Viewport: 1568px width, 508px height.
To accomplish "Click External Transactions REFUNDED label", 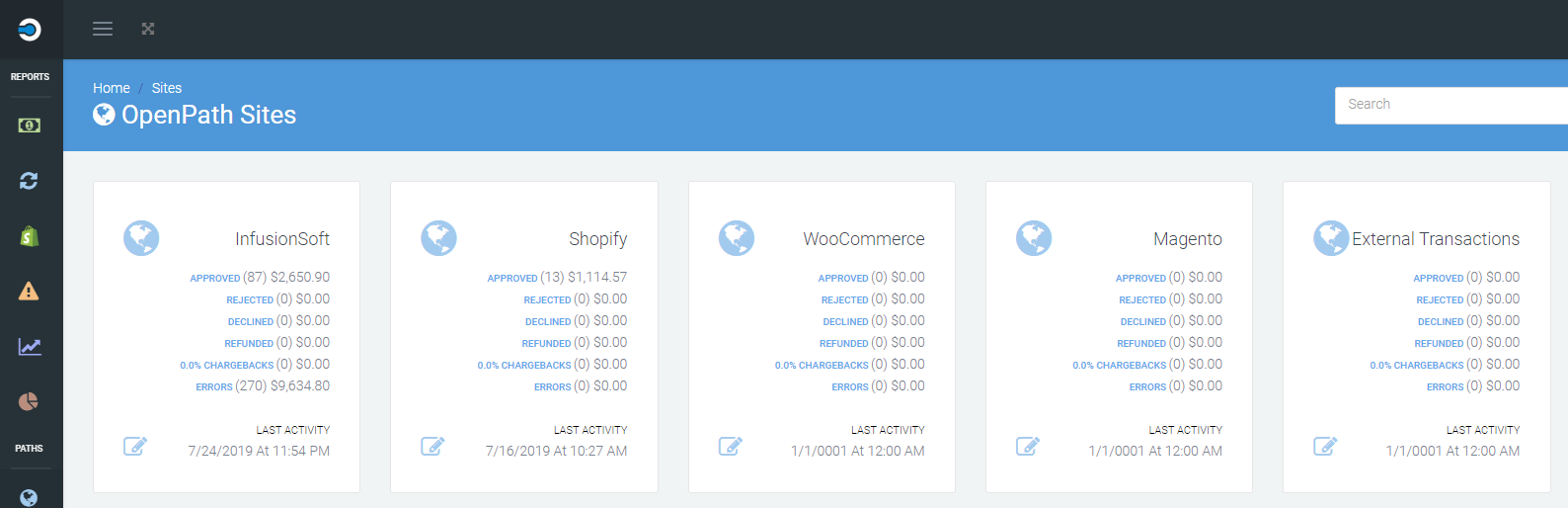I will point(1440,344).
